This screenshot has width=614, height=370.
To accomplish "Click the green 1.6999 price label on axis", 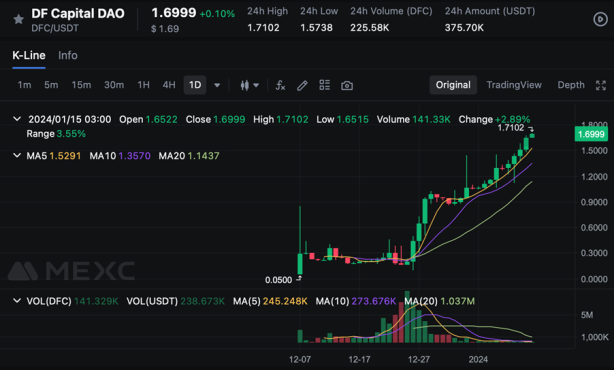I will (x=591, y=134).
